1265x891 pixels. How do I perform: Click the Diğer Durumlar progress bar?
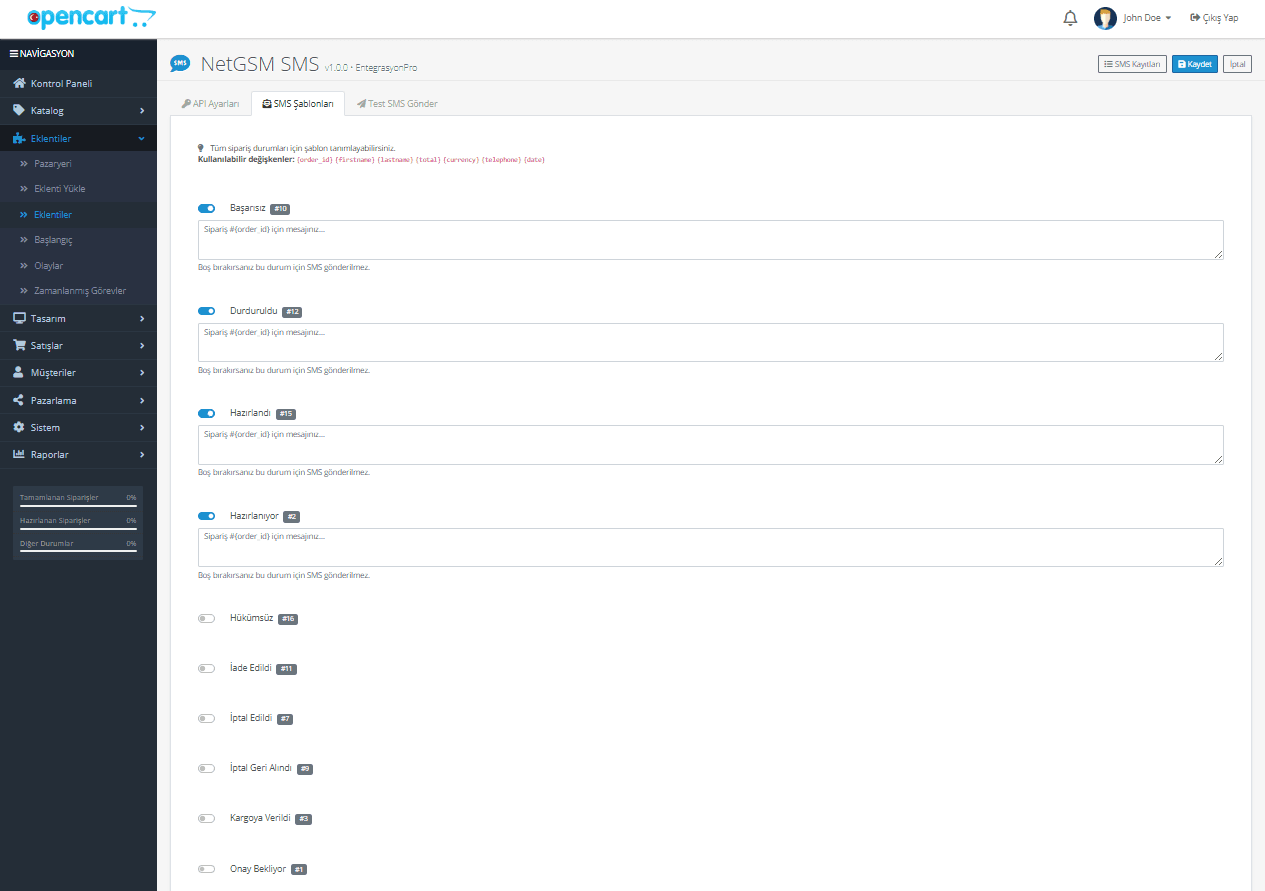point(78,551)
